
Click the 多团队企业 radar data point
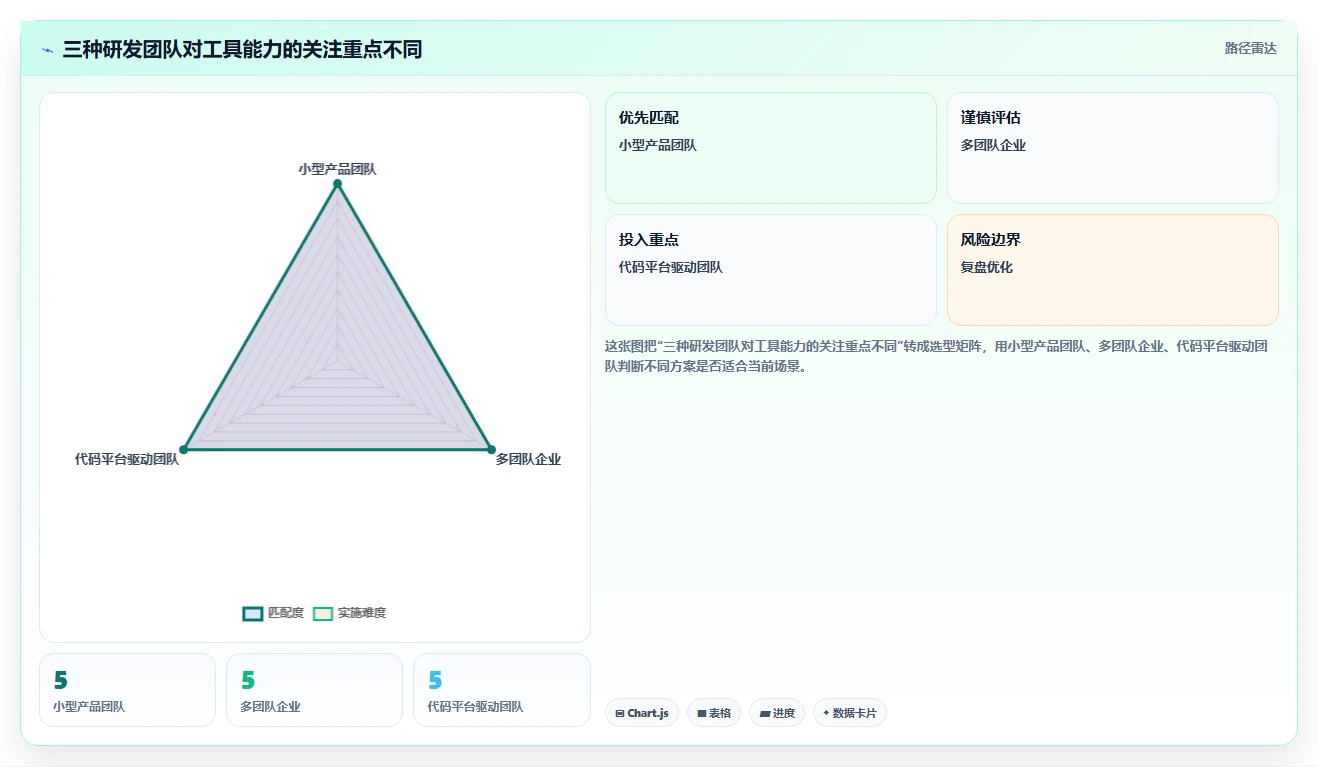pyautogui.click(x=491, y=450)
